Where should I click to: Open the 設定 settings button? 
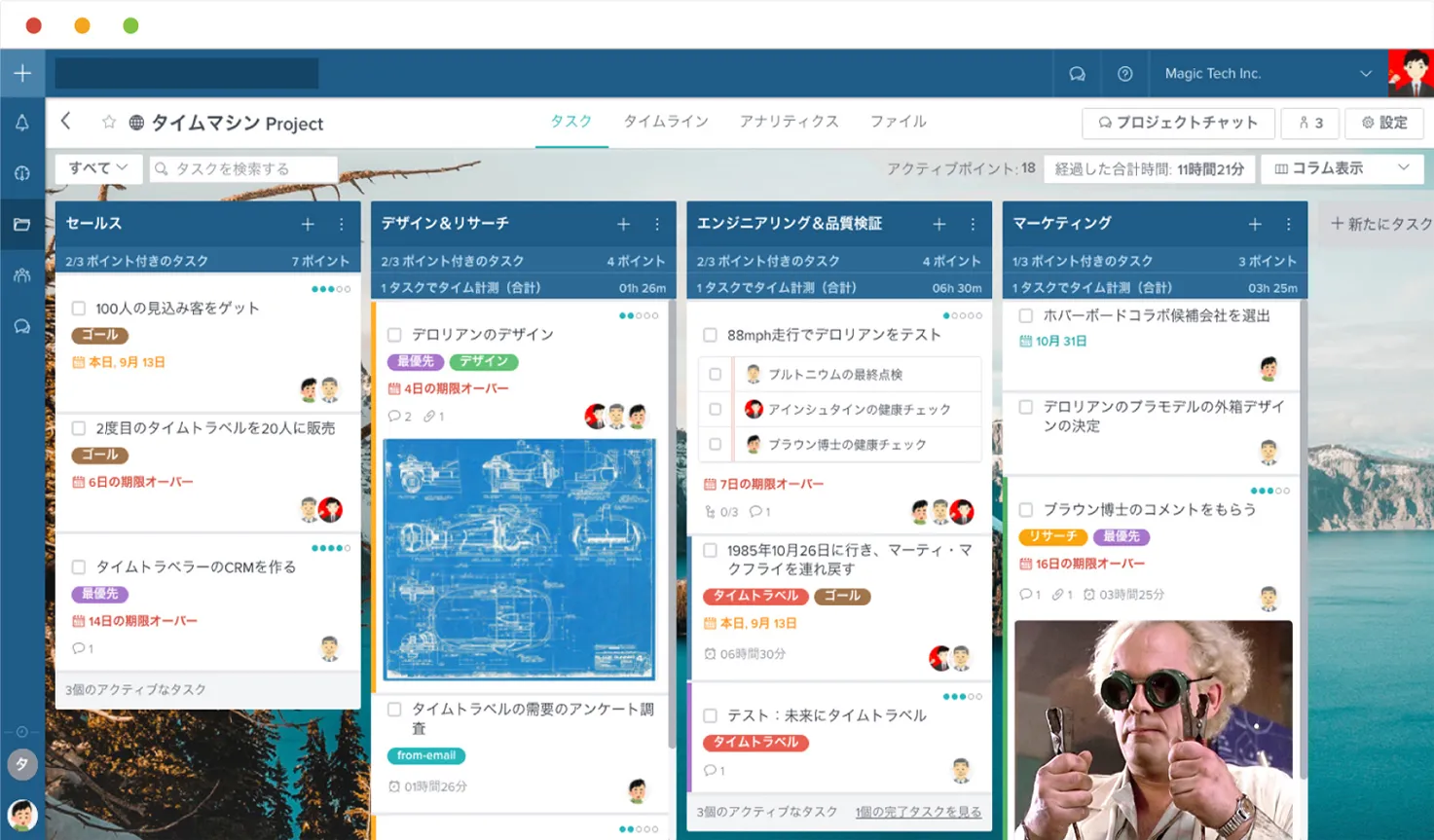[1384, 123]
